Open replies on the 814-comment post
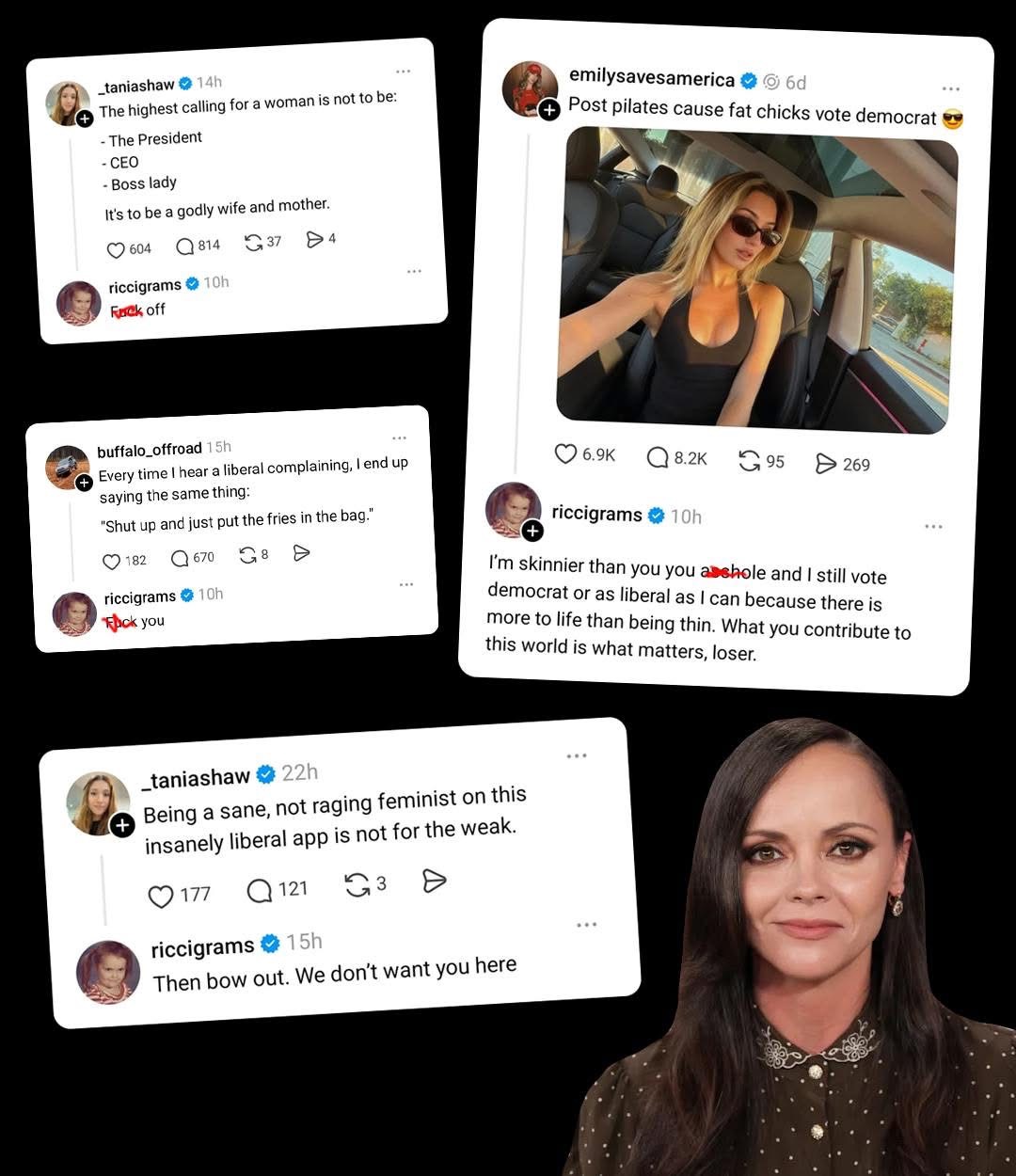This screenshot has height=1176, width=1016. 185,246
